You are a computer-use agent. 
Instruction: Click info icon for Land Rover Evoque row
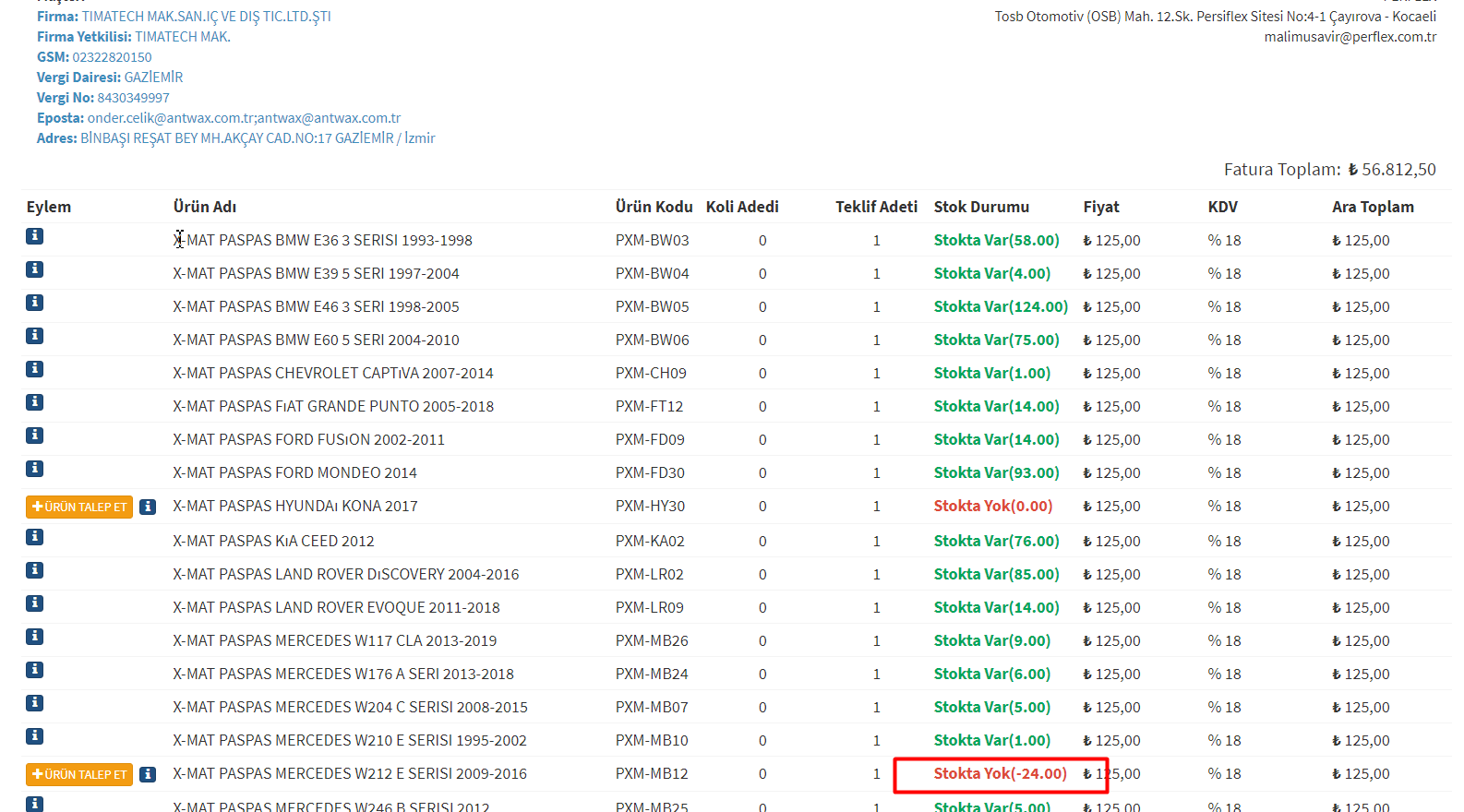[34, 603]
